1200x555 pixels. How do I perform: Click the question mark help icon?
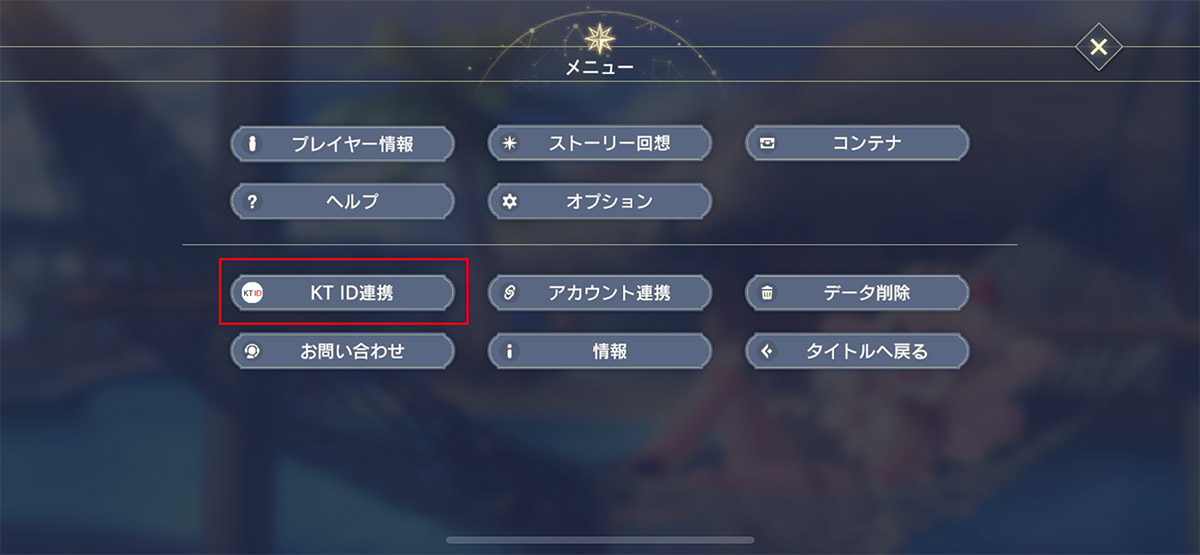coord(252,201)
